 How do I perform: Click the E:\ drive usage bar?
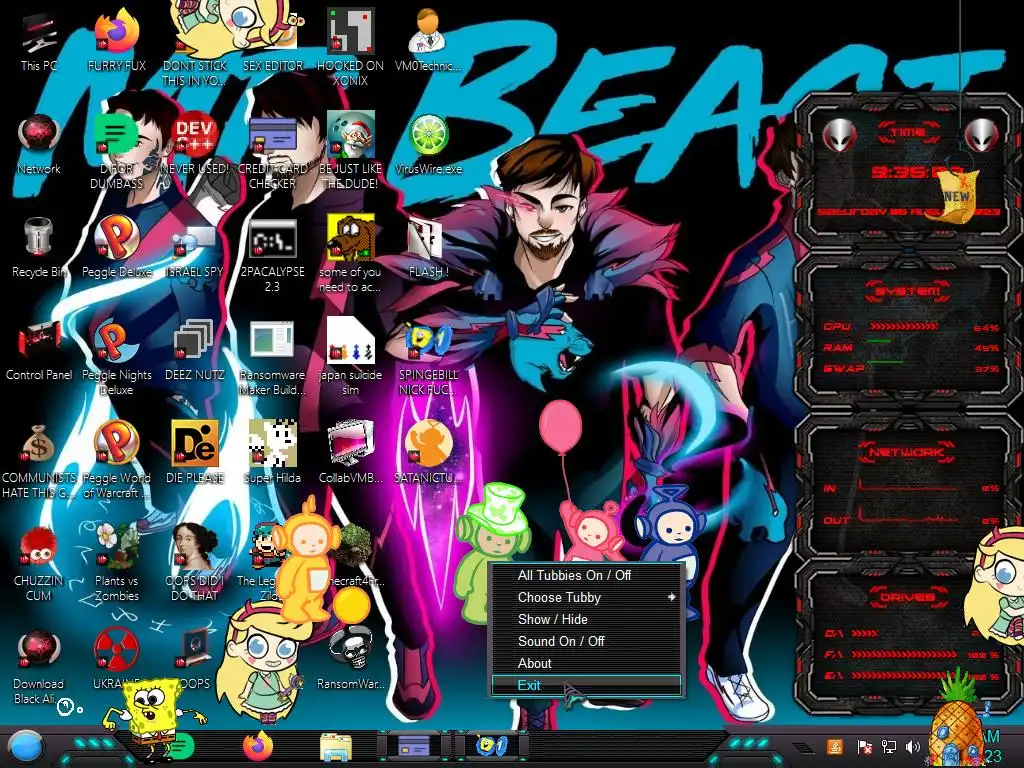(x=905, y=675)
